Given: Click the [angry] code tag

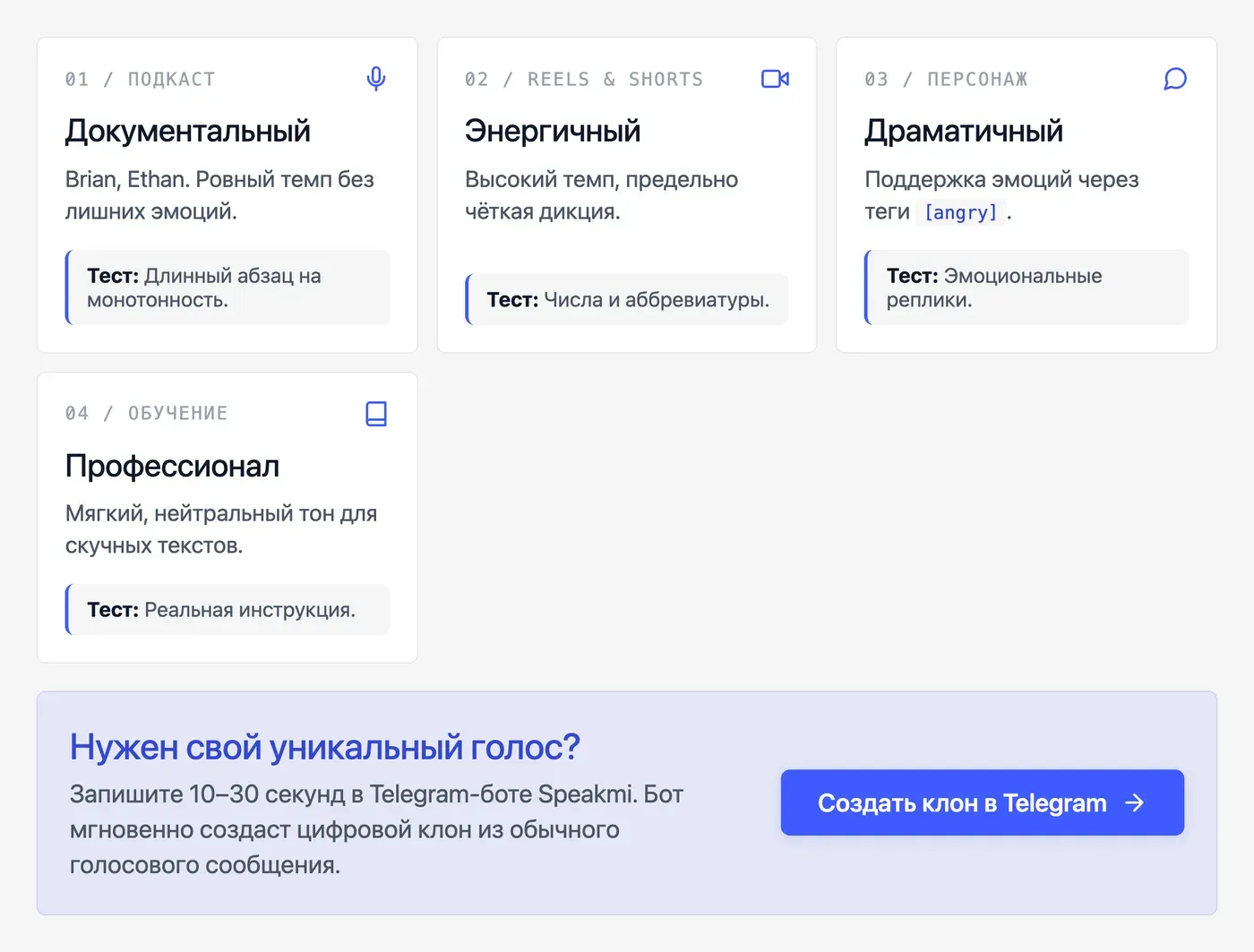Looking at the screenshot, I should point(960,212).
